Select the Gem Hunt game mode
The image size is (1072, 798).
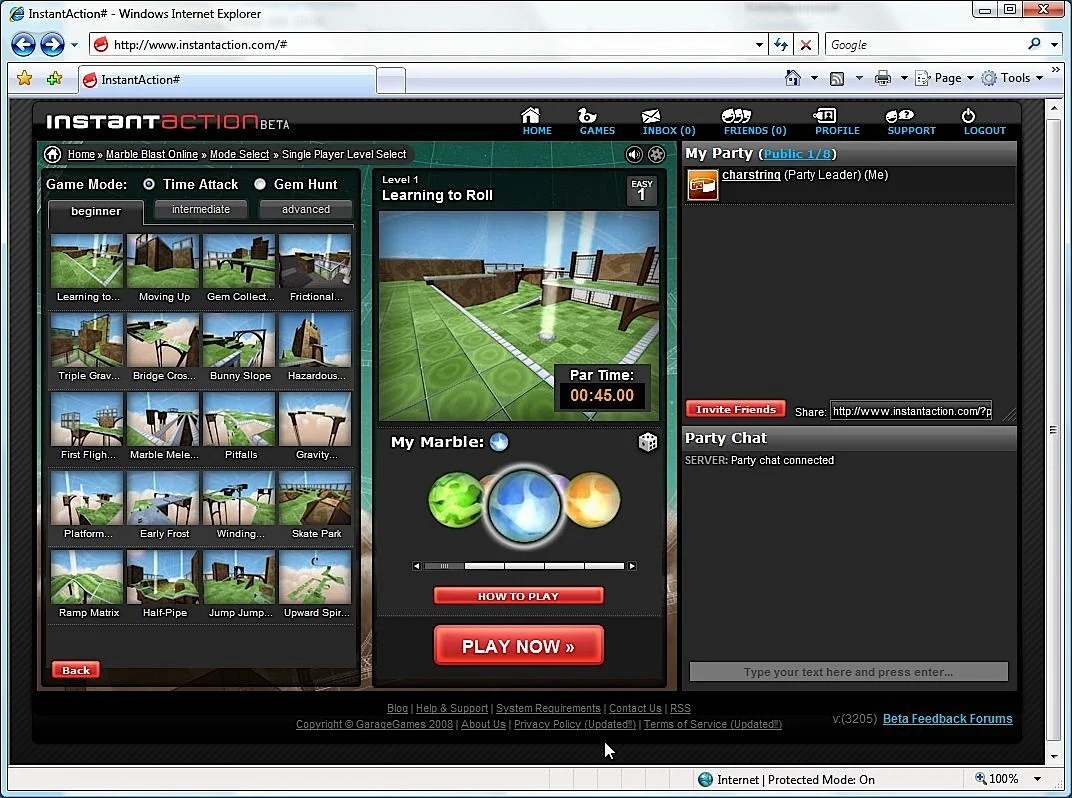click(260, 184)
